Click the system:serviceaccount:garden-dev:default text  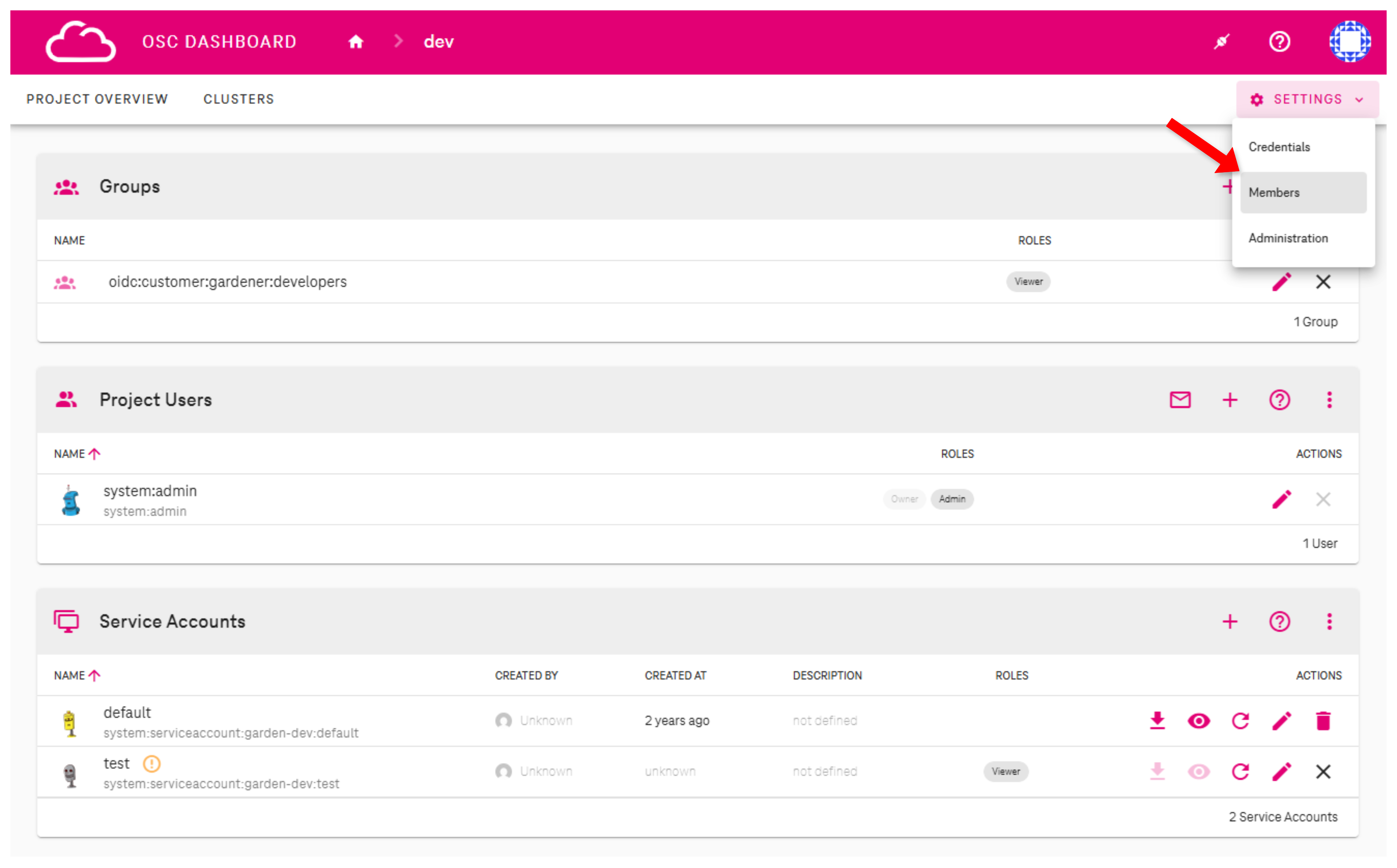(231, 733)
